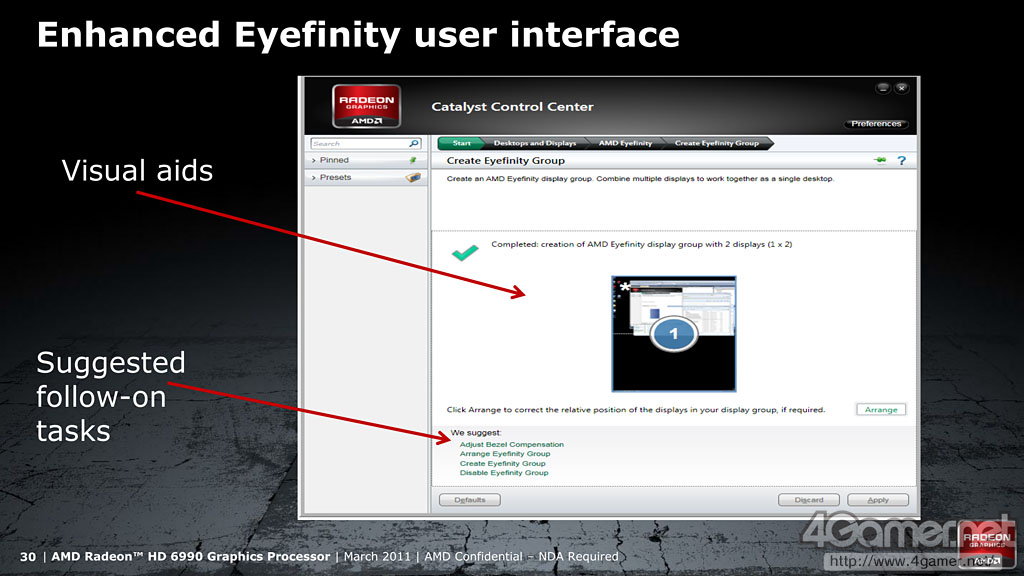
Task: Minimize the Catalyst Control Center window
Action: 883,88
